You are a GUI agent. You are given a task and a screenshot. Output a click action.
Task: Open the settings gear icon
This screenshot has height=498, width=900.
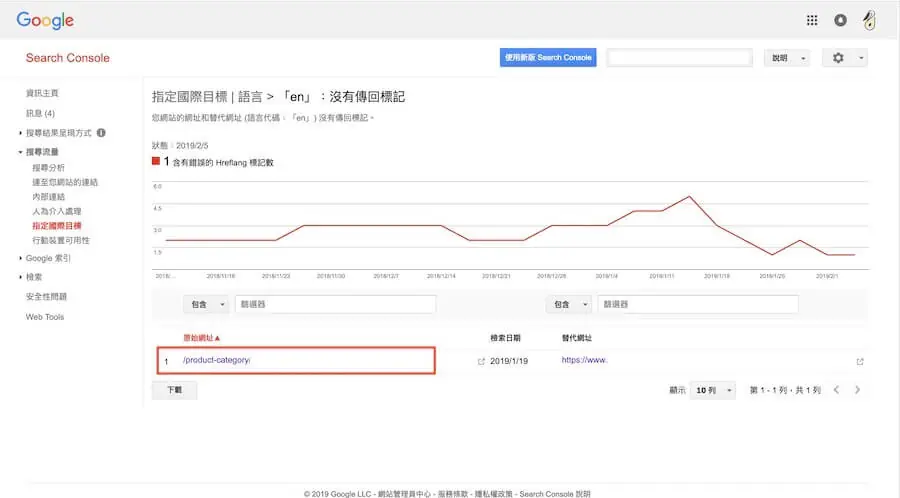pos(838,58)
